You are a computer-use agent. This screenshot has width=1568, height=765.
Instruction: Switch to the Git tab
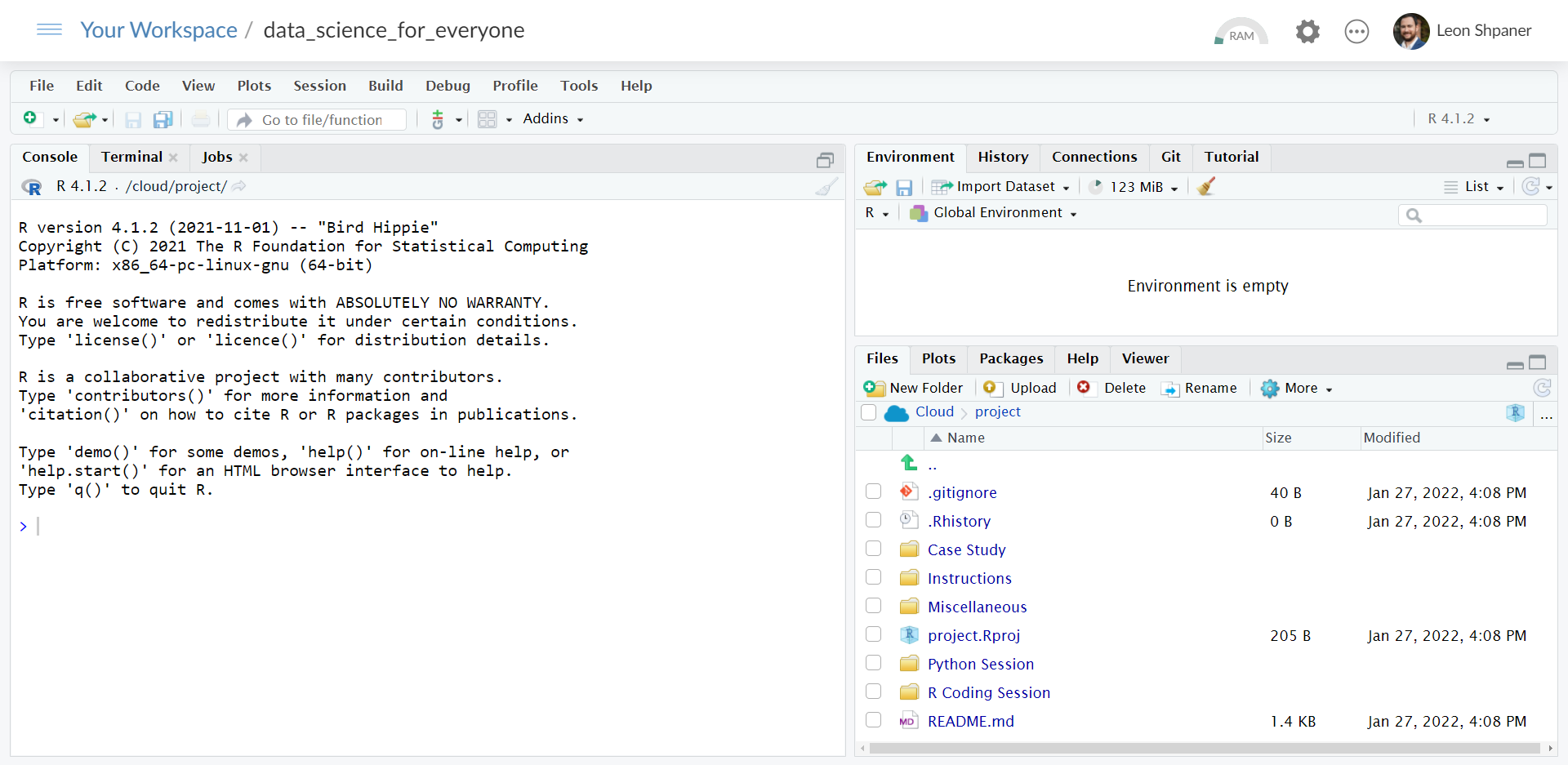point(1170,157)
